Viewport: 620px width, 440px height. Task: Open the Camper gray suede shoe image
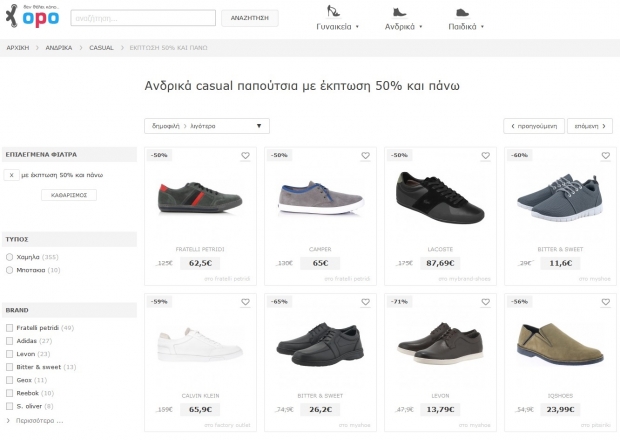(x=320, y=198)
